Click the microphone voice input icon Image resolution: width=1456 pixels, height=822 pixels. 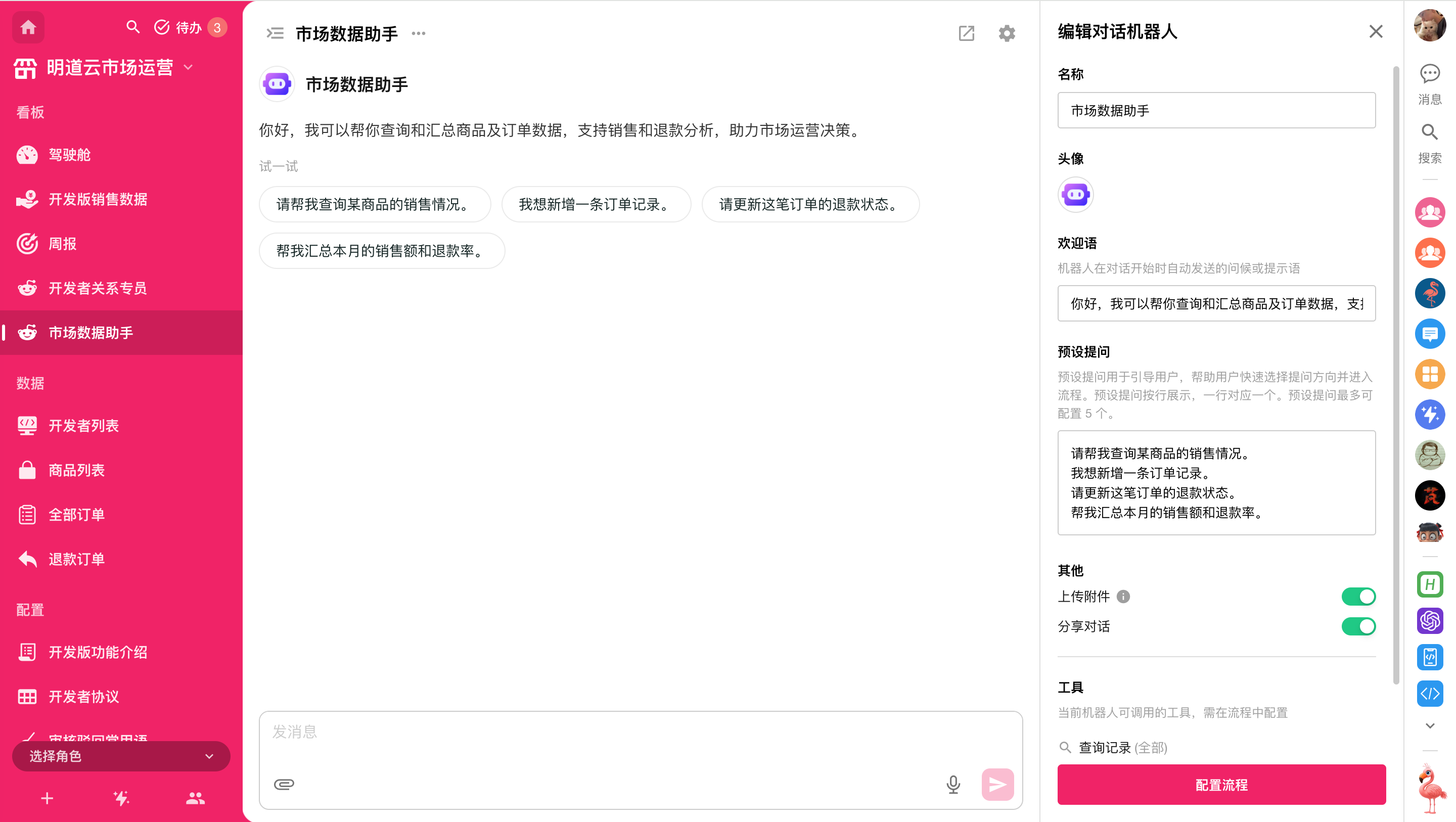[953, 784]
